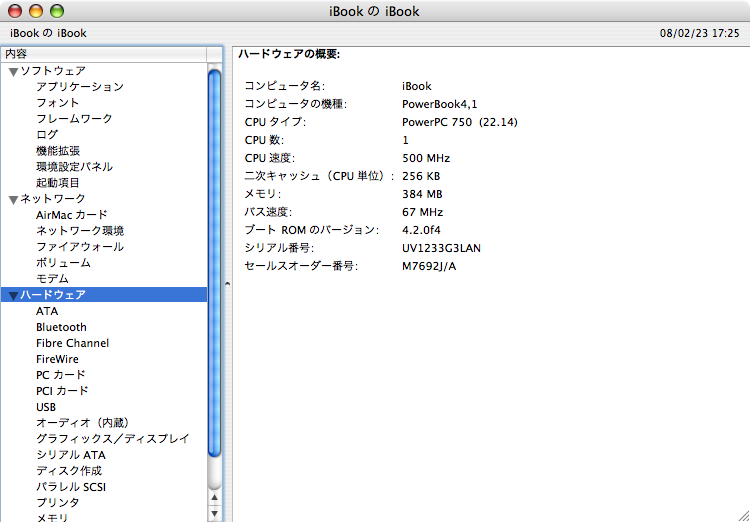Click the PowerBook4,1 model value
Screen dimensions: 750x522
[x=440, y=104]
